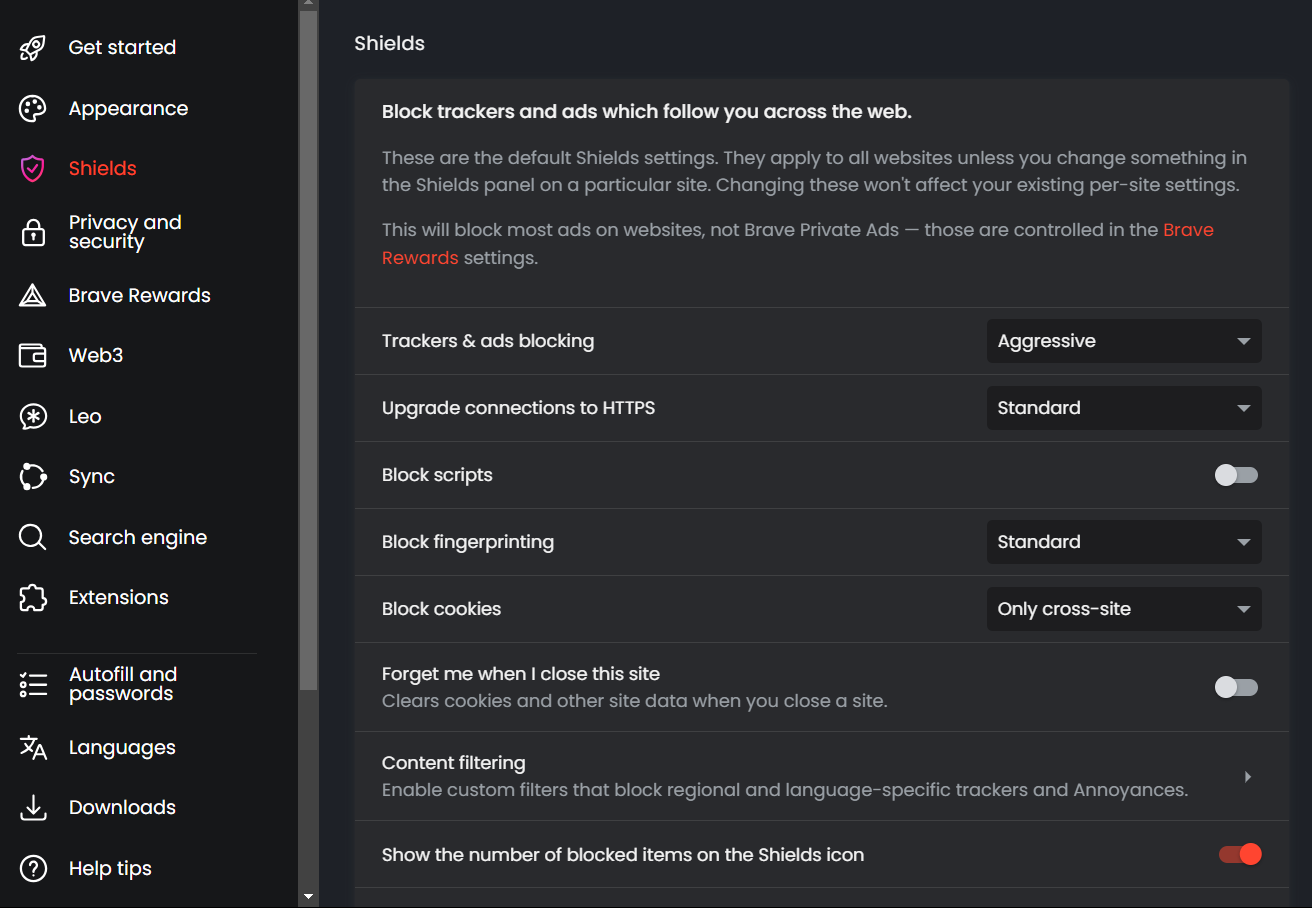The height and width of the screenshot is (908, 1312).
Task: Open the Block fingerprinting dropdown
Action: 1124,542
